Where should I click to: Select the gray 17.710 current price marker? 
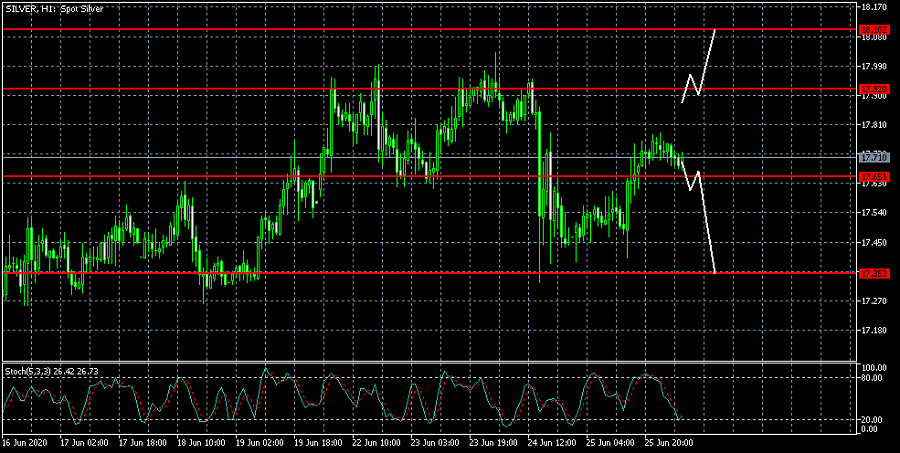[x=874, y=157]
